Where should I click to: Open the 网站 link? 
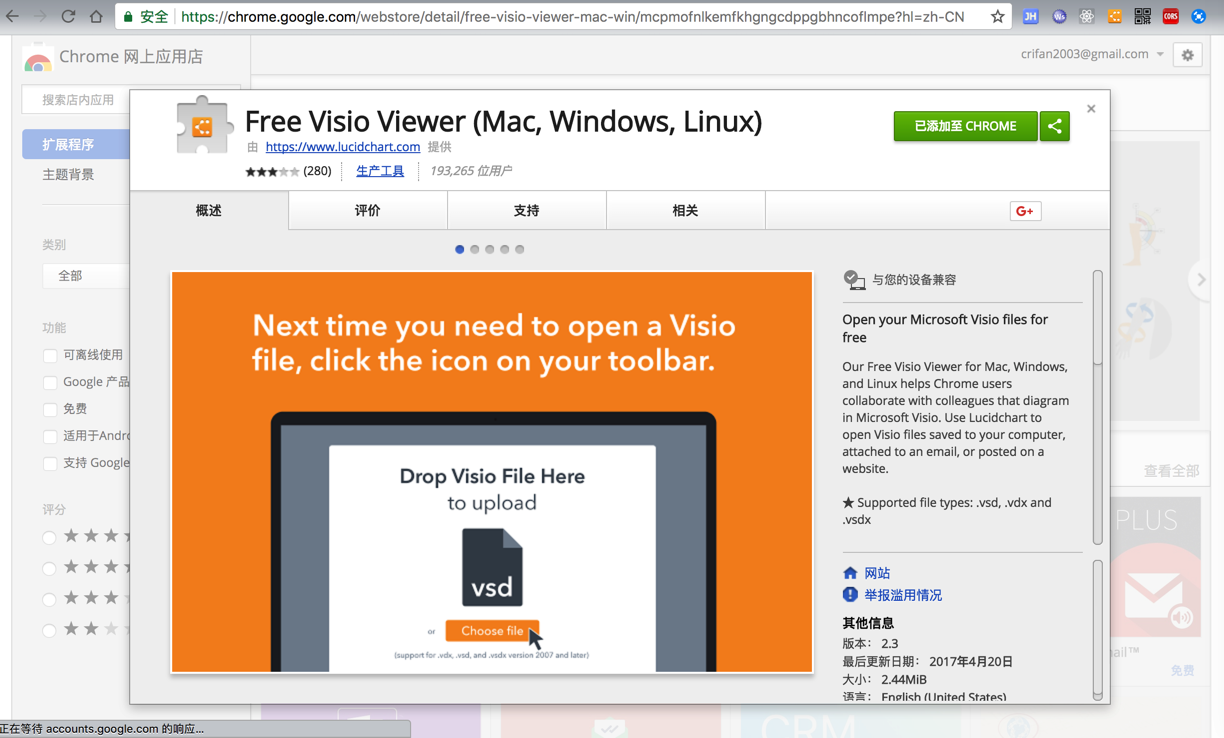pyautogui.click(x=877, y=573)
